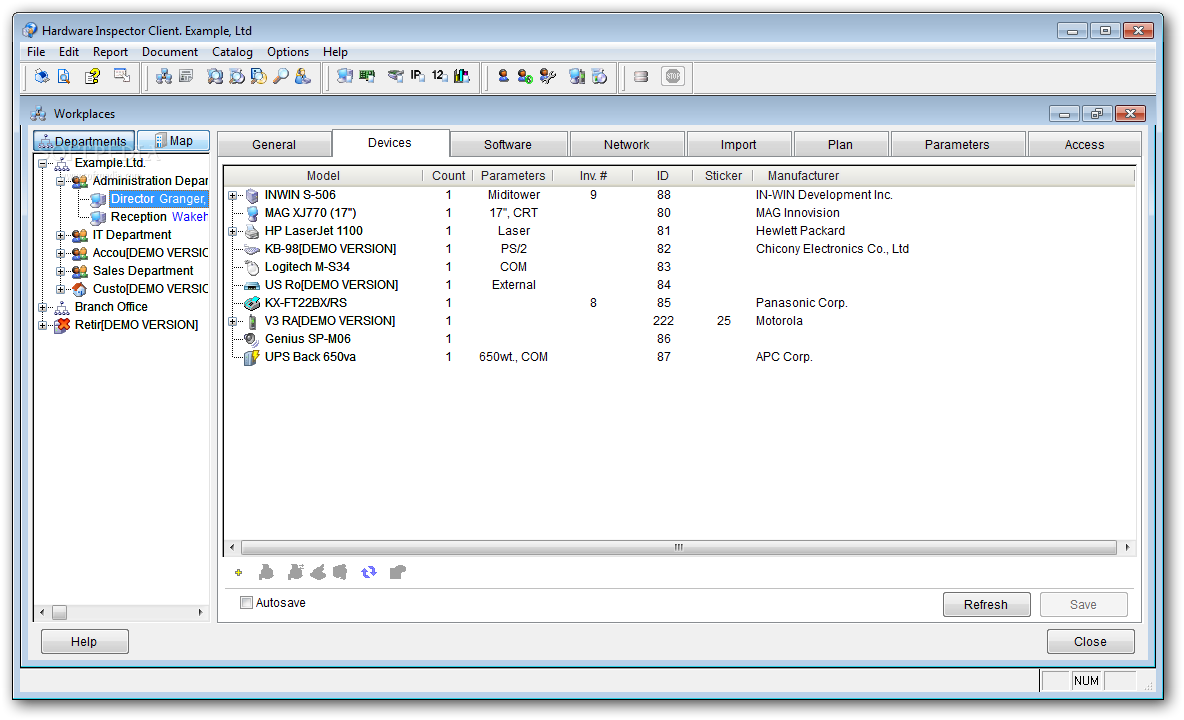Switch to the General tab
The image size is (1184, 720).
coord(274,144)
